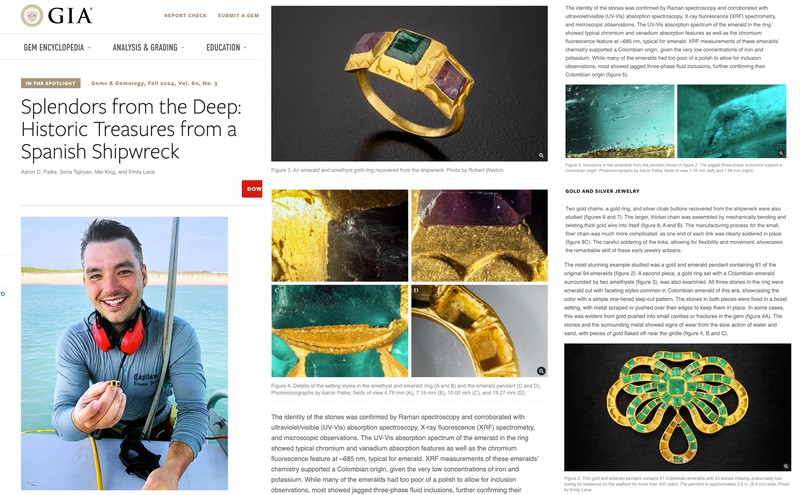Click magnifier icon on Figure 4 photomicrographs
The image size is (800, 495).
tap(541, 370)
